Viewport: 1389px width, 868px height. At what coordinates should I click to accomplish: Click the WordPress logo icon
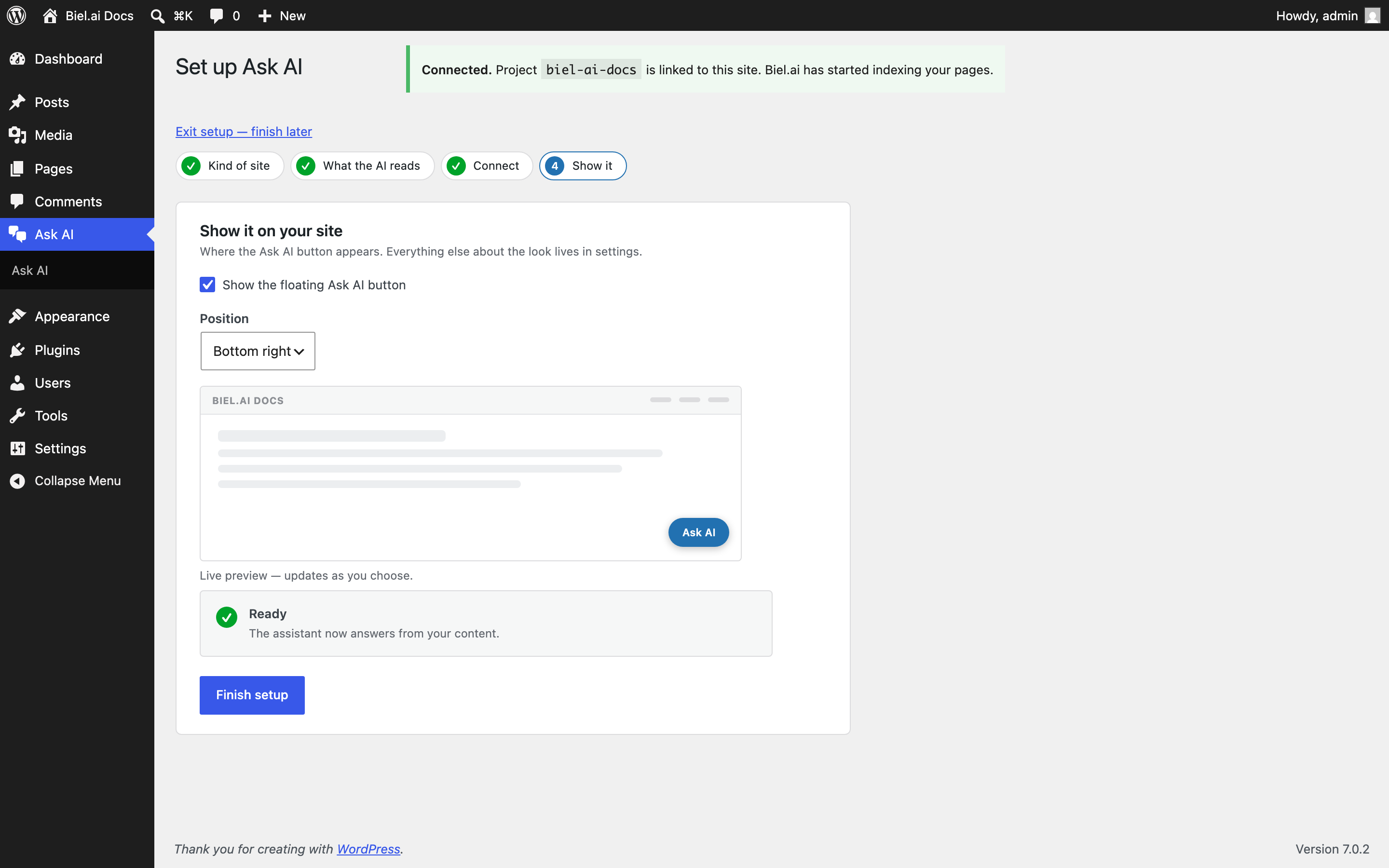(17, 15)
